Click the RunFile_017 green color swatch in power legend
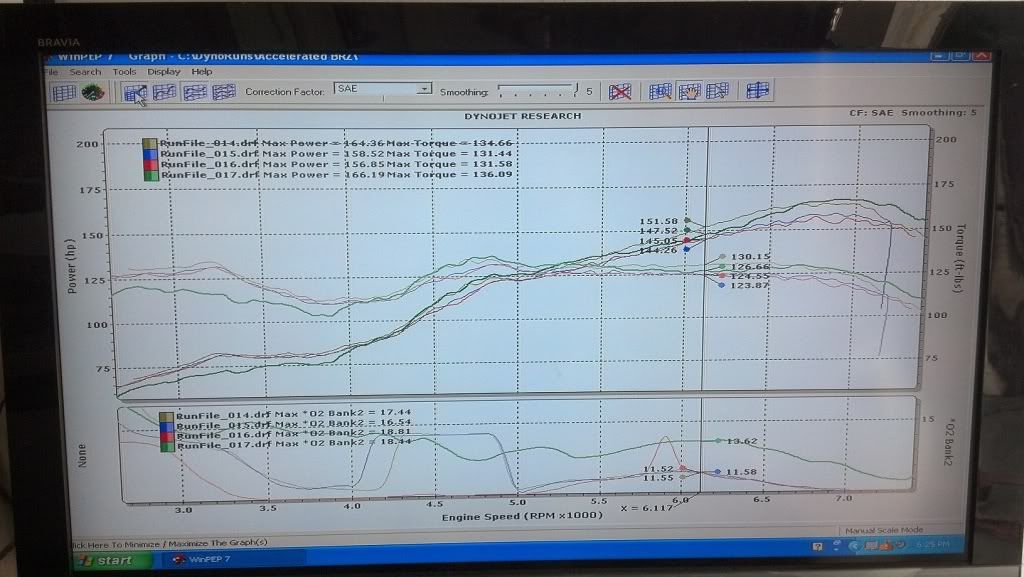Screen dimensions: 1024x577 [x=150, y=174]
